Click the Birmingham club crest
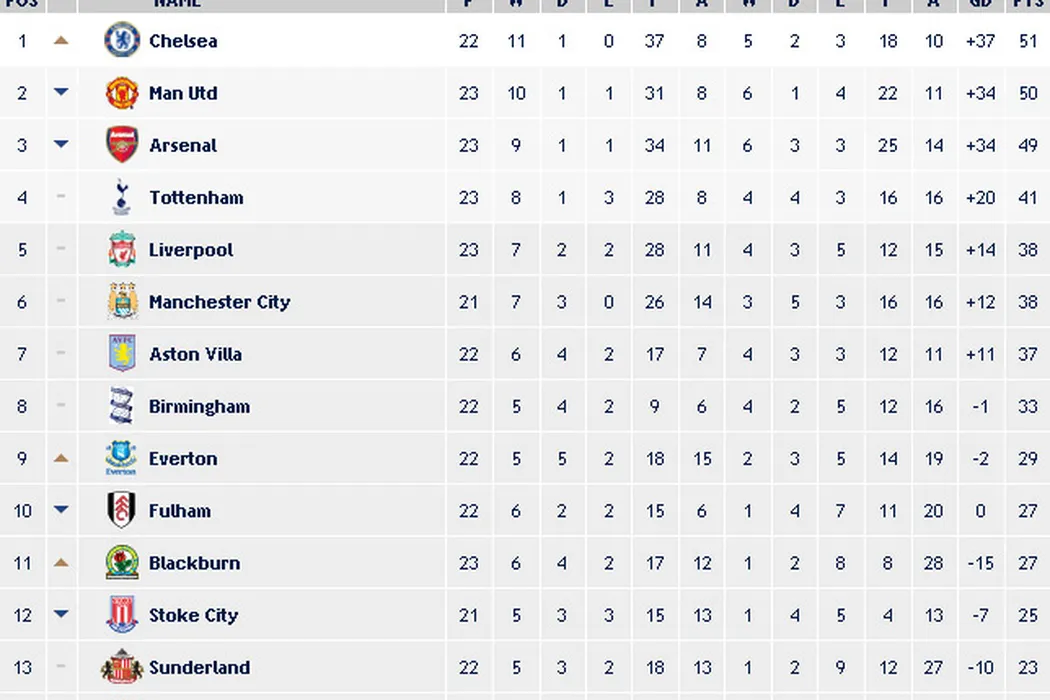The image size is (1050, 700). pos(122,406)
